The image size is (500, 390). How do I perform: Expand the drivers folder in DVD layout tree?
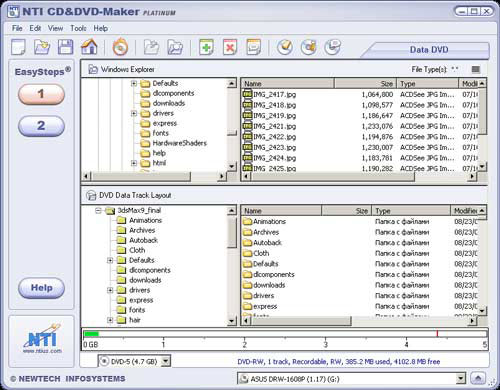[x=110, y=290]
